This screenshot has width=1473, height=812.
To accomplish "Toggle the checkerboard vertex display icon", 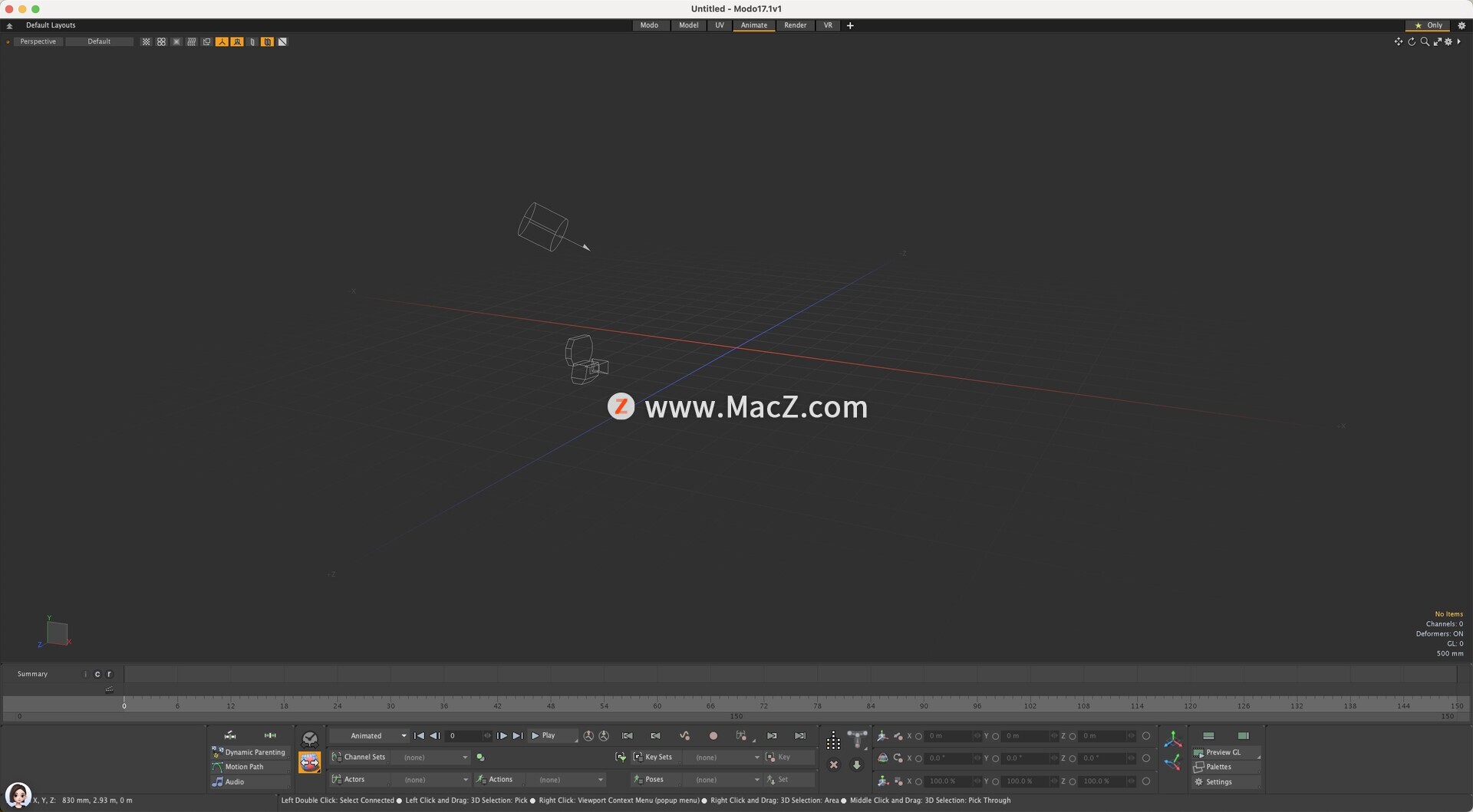I will (x=147, y=41).
